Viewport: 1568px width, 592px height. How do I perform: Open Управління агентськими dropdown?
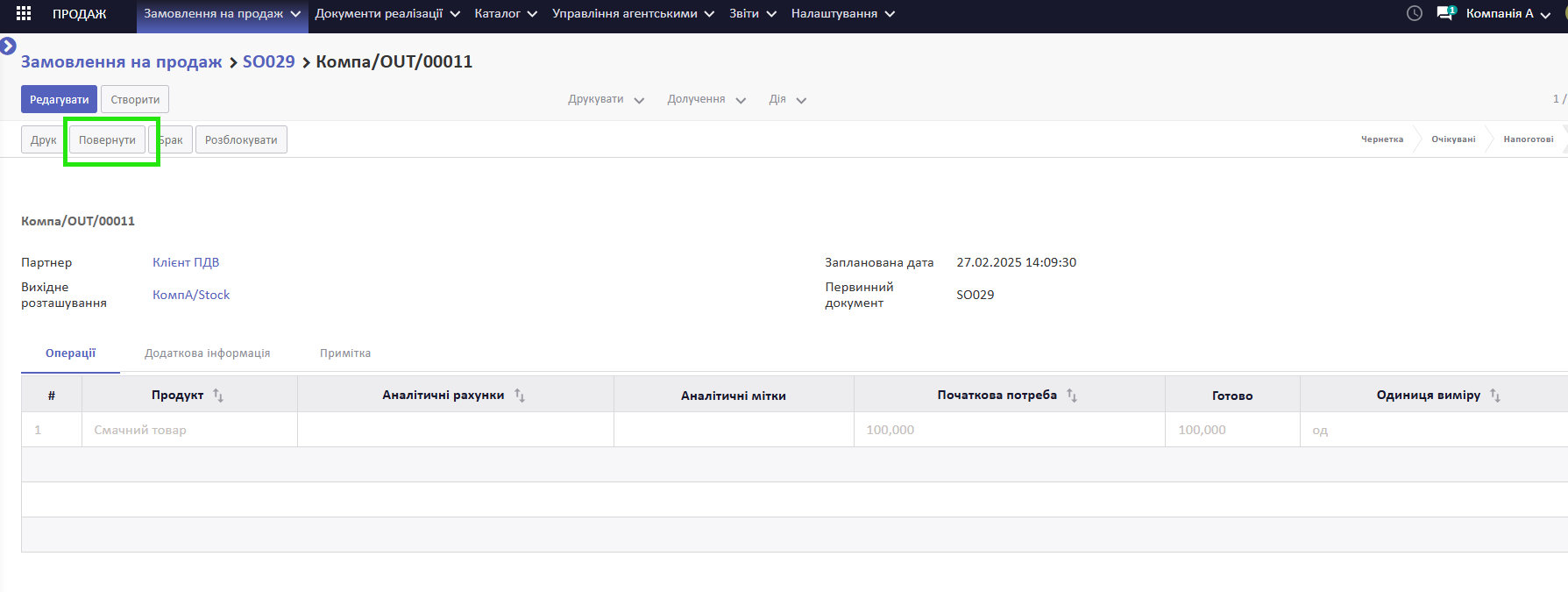633,14
